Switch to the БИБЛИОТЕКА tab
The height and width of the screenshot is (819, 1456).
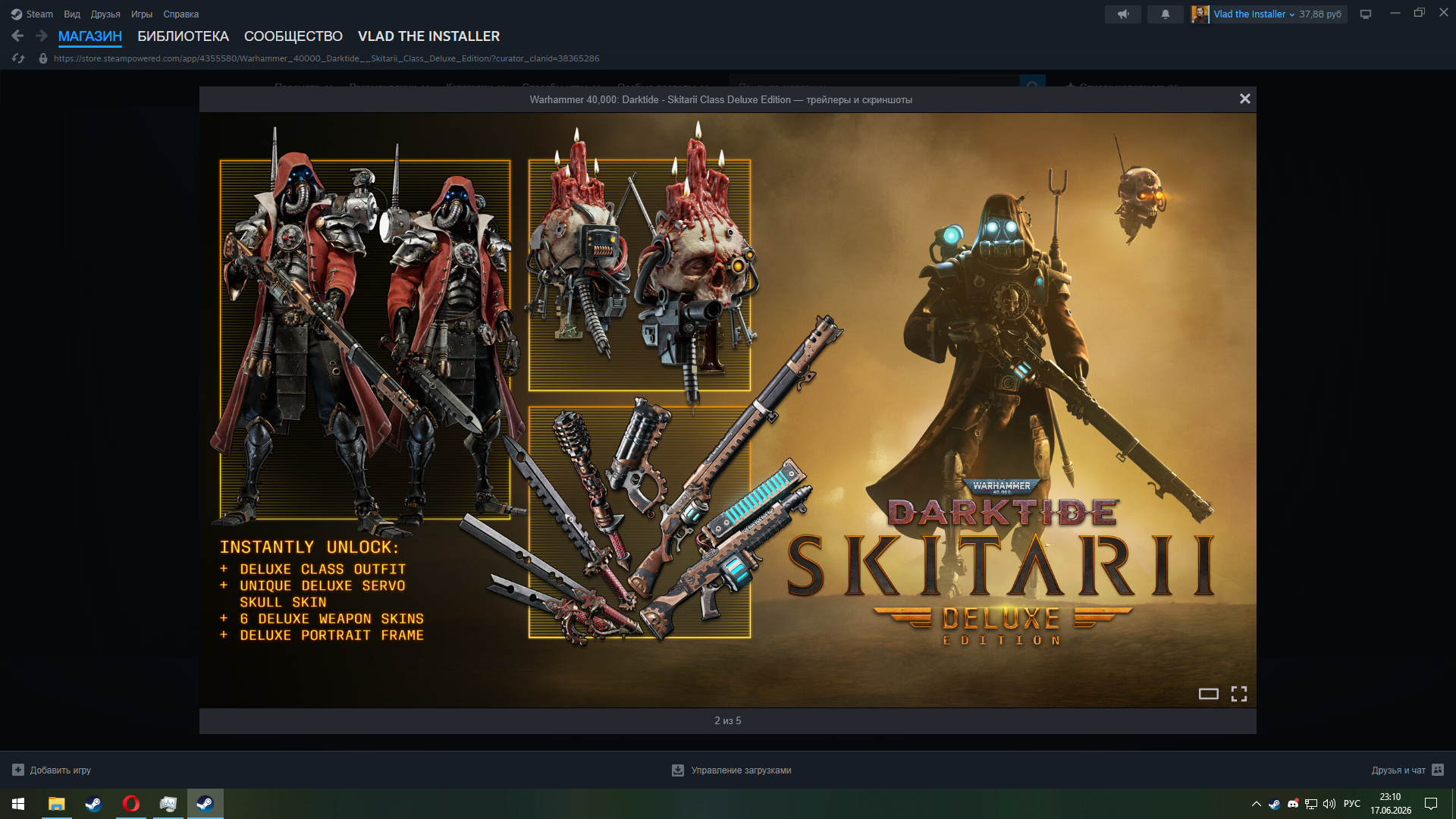183,36
